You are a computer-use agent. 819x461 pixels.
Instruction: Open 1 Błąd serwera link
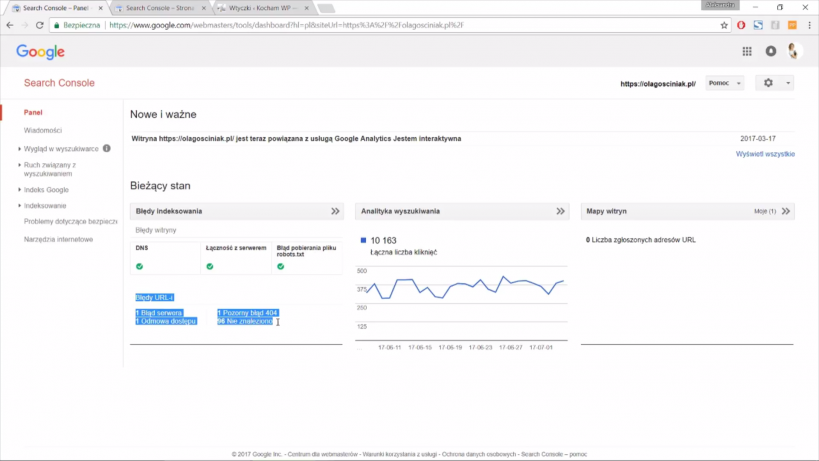[159, 313]
